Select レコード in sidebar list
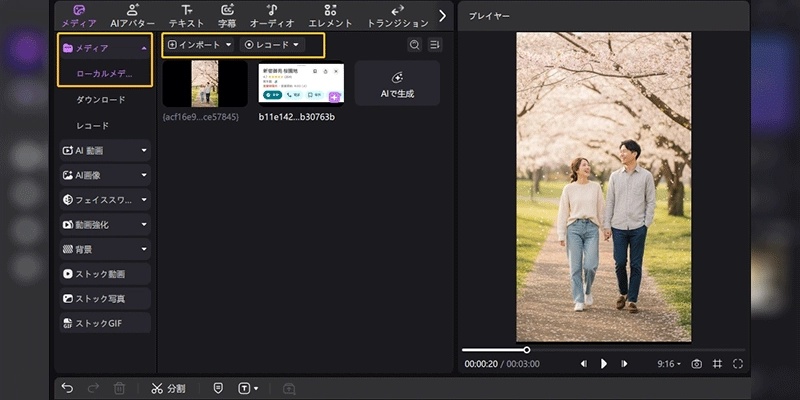 pyautogui.click(x=92, y=126)
